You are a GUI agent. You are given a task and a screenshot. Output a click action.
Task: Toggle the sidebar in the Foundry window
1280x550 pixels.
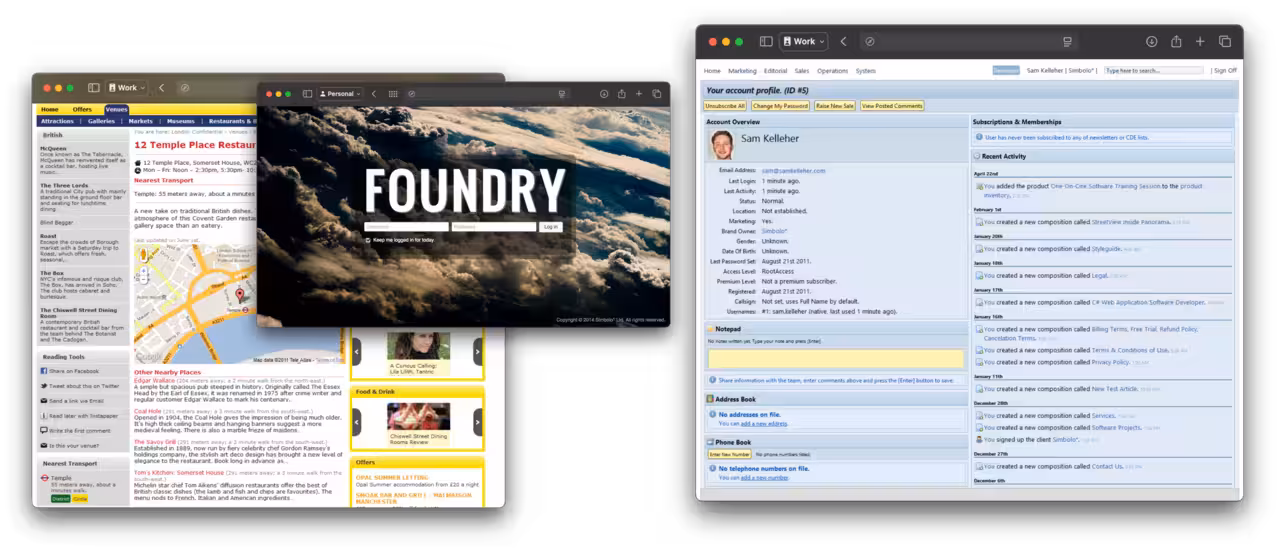pos(308,94)
